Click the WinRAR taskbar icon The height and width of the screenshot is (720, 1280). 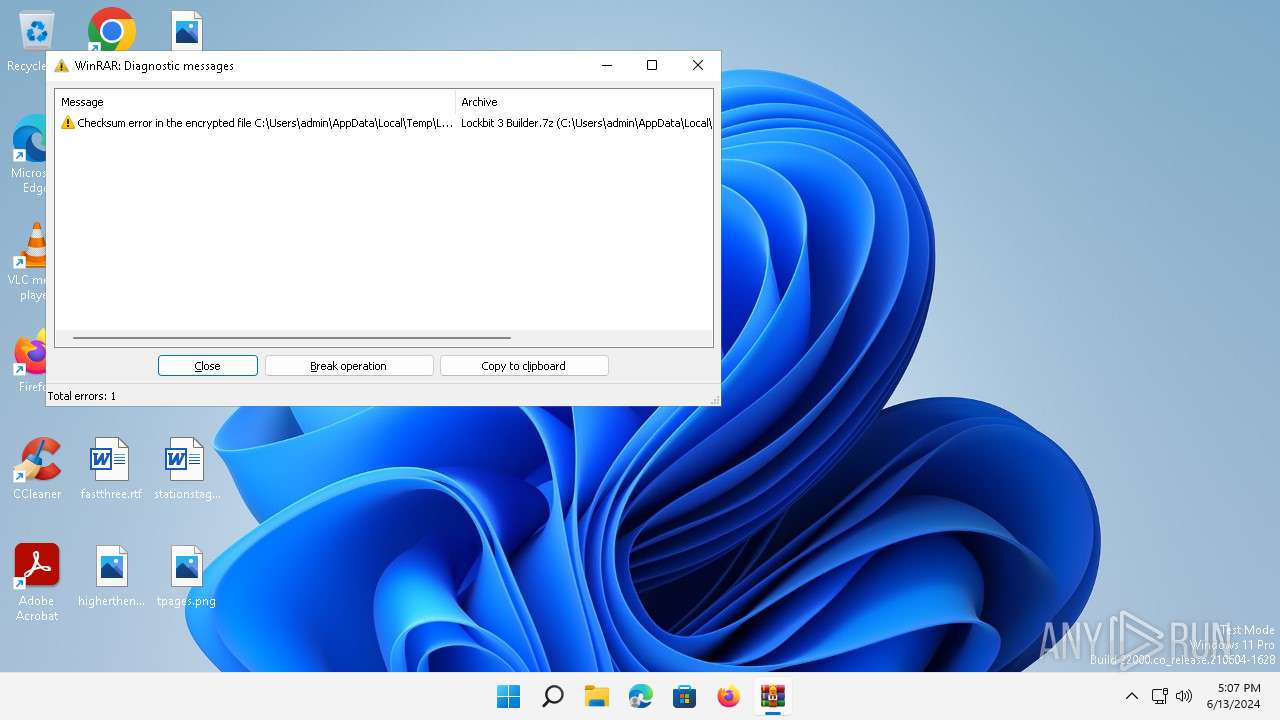pyautogui.click(x=773, y=696)
